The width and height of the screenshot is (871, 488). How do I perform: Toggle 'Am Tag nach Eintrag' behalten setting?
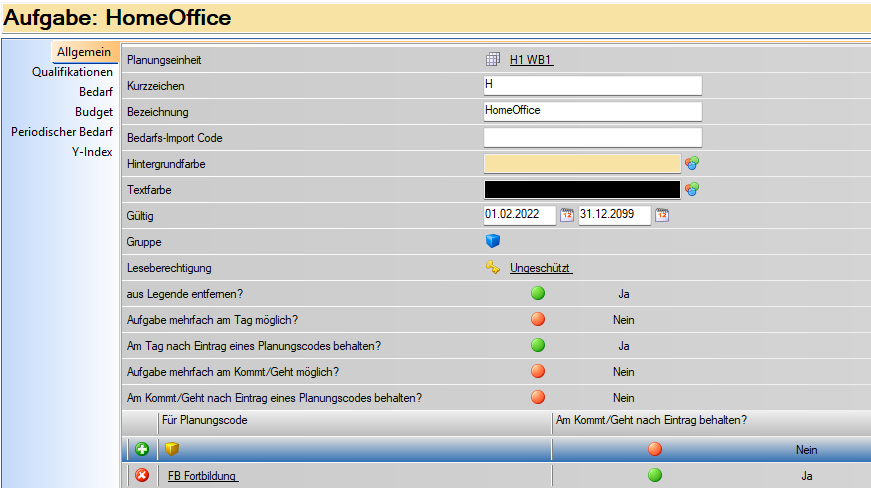538,346
